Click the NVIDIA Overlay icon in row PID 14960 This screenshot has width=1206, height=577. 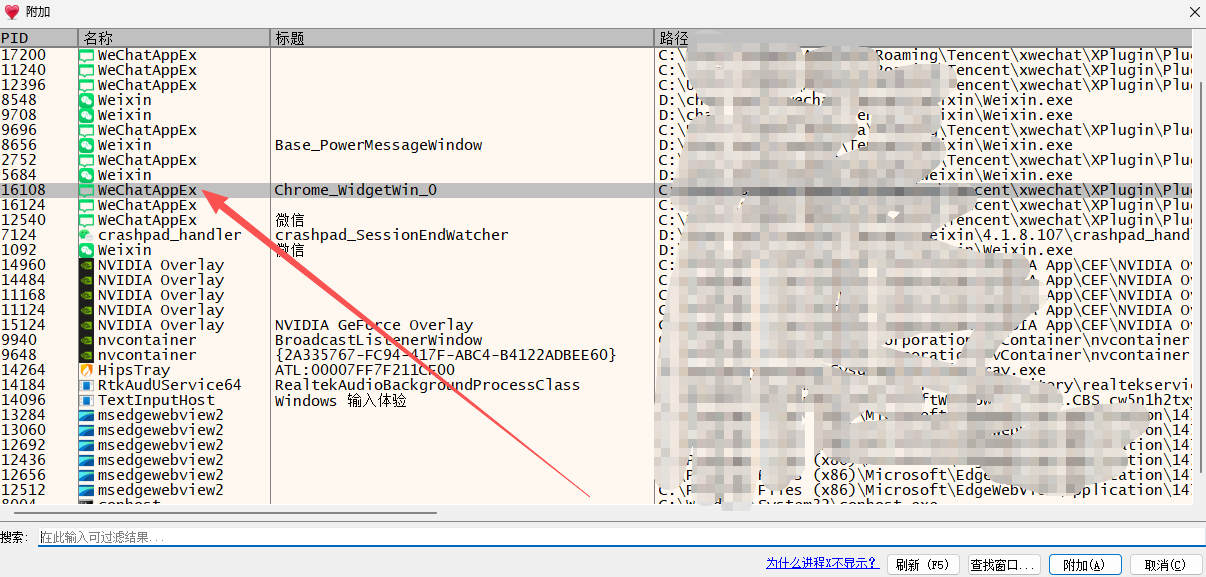click(x=87, y=265)
